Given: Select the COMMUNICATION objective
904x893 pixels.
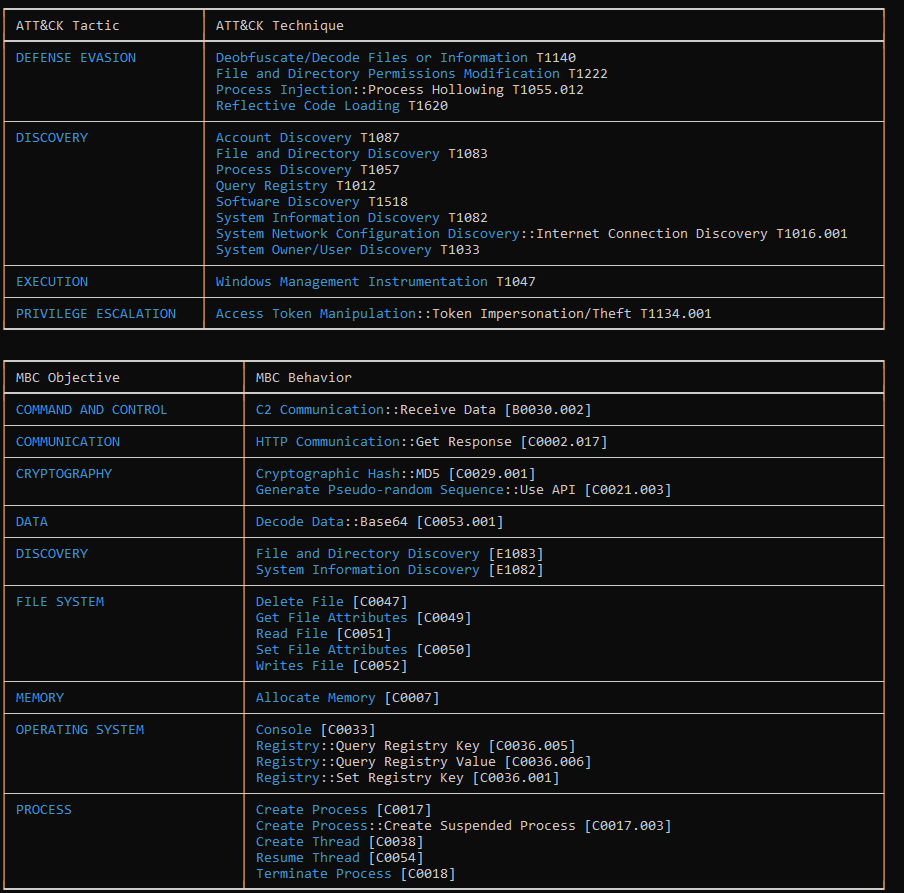Looking at the screenshot, I should click(67, 442).
